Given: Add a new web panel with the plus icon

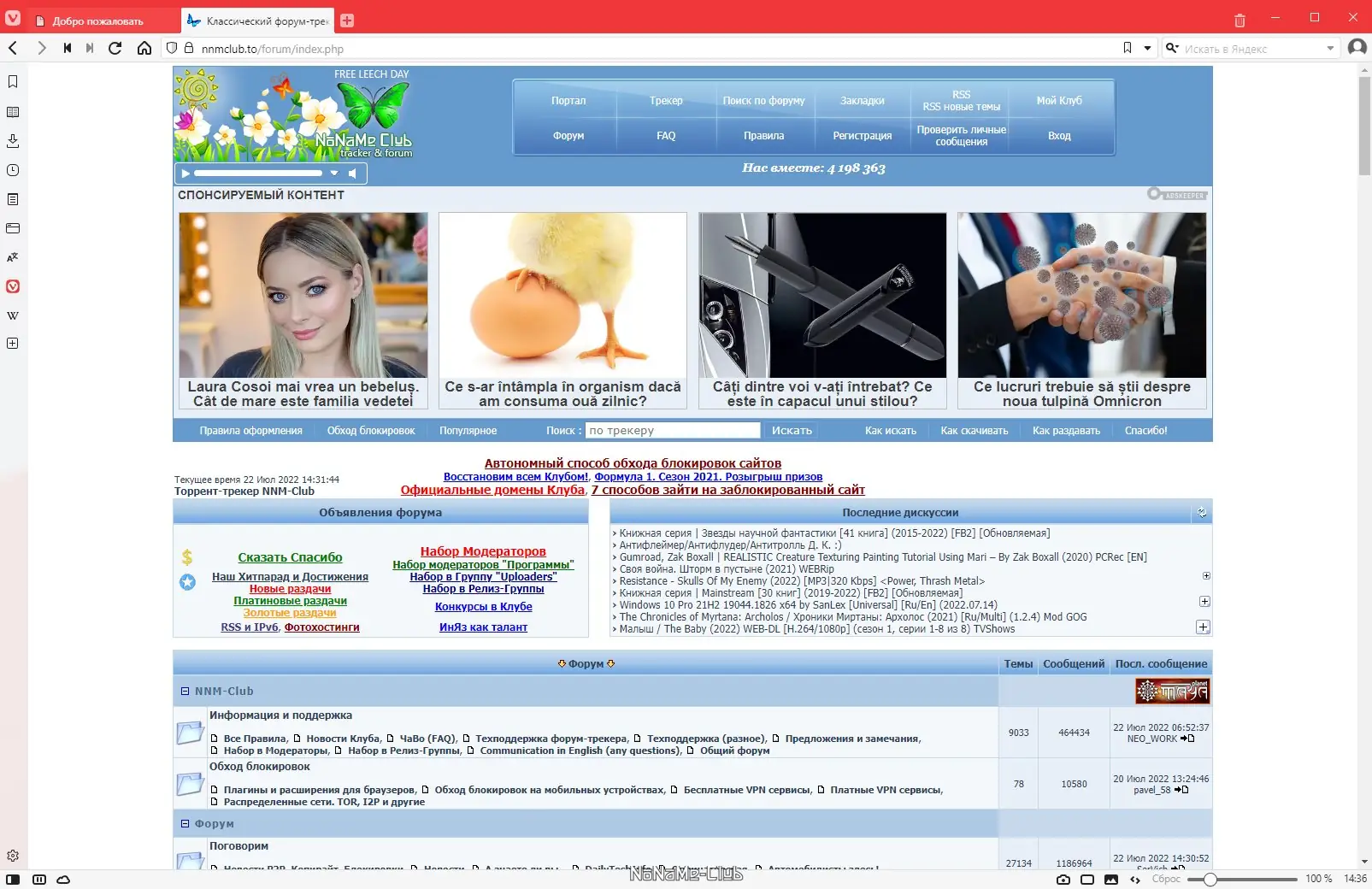Looking at the screenshot, I should tap(12, 343).
